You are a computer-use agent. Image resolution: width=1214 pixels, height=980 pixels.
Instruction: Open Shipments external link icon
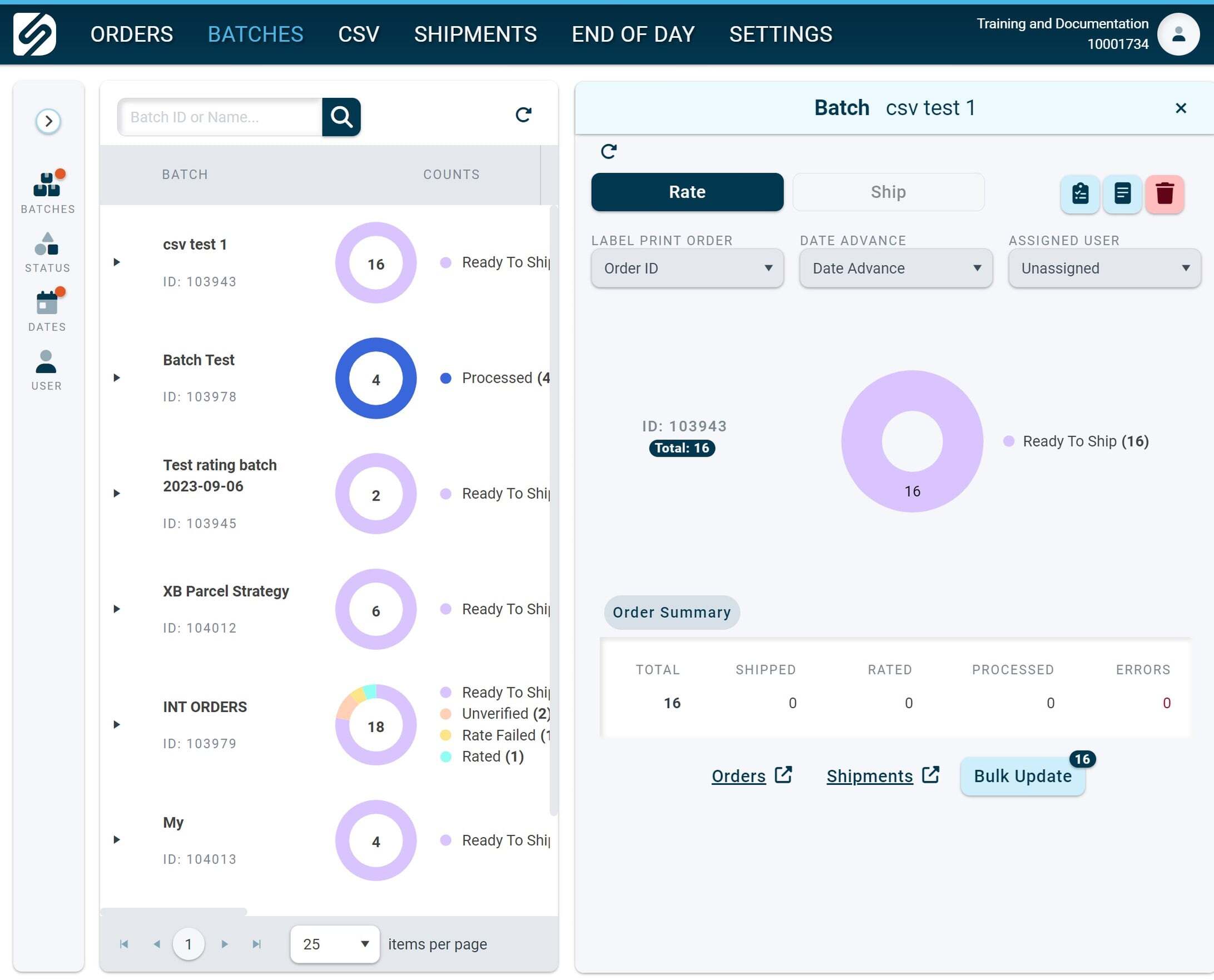[x=930, y=775]
